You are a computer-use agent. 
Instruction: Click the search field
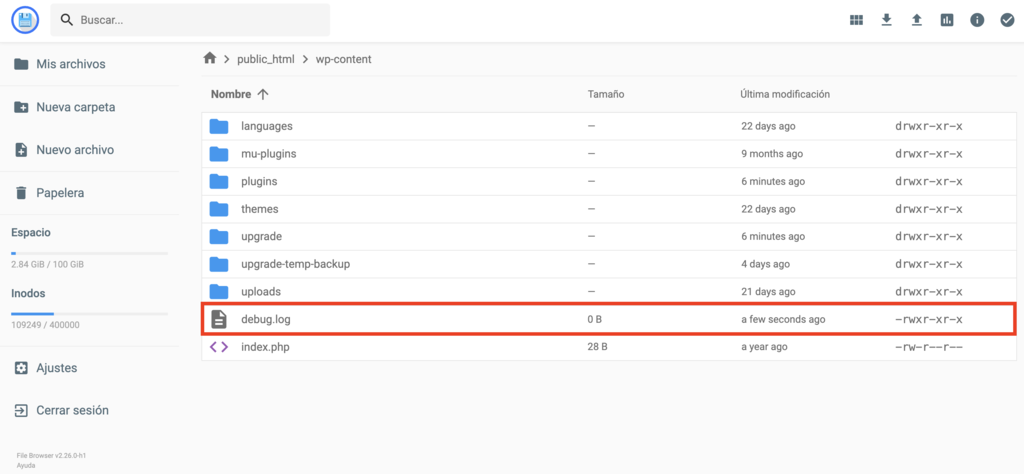[200, 20]
